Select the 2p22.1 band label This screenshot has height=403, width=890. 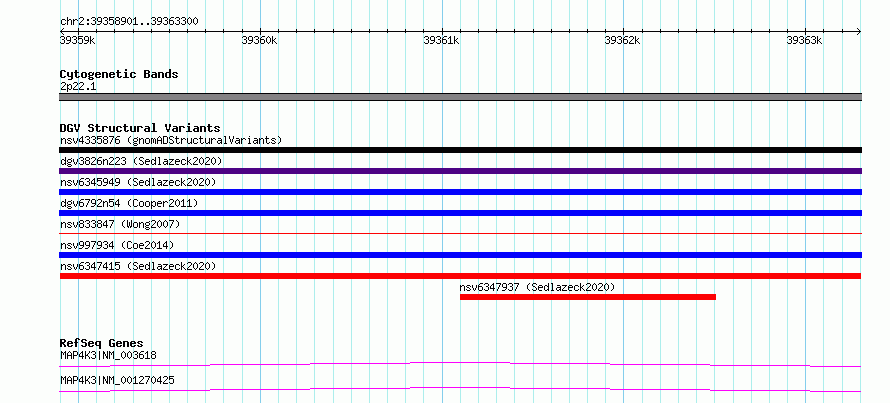coord(78,87)
